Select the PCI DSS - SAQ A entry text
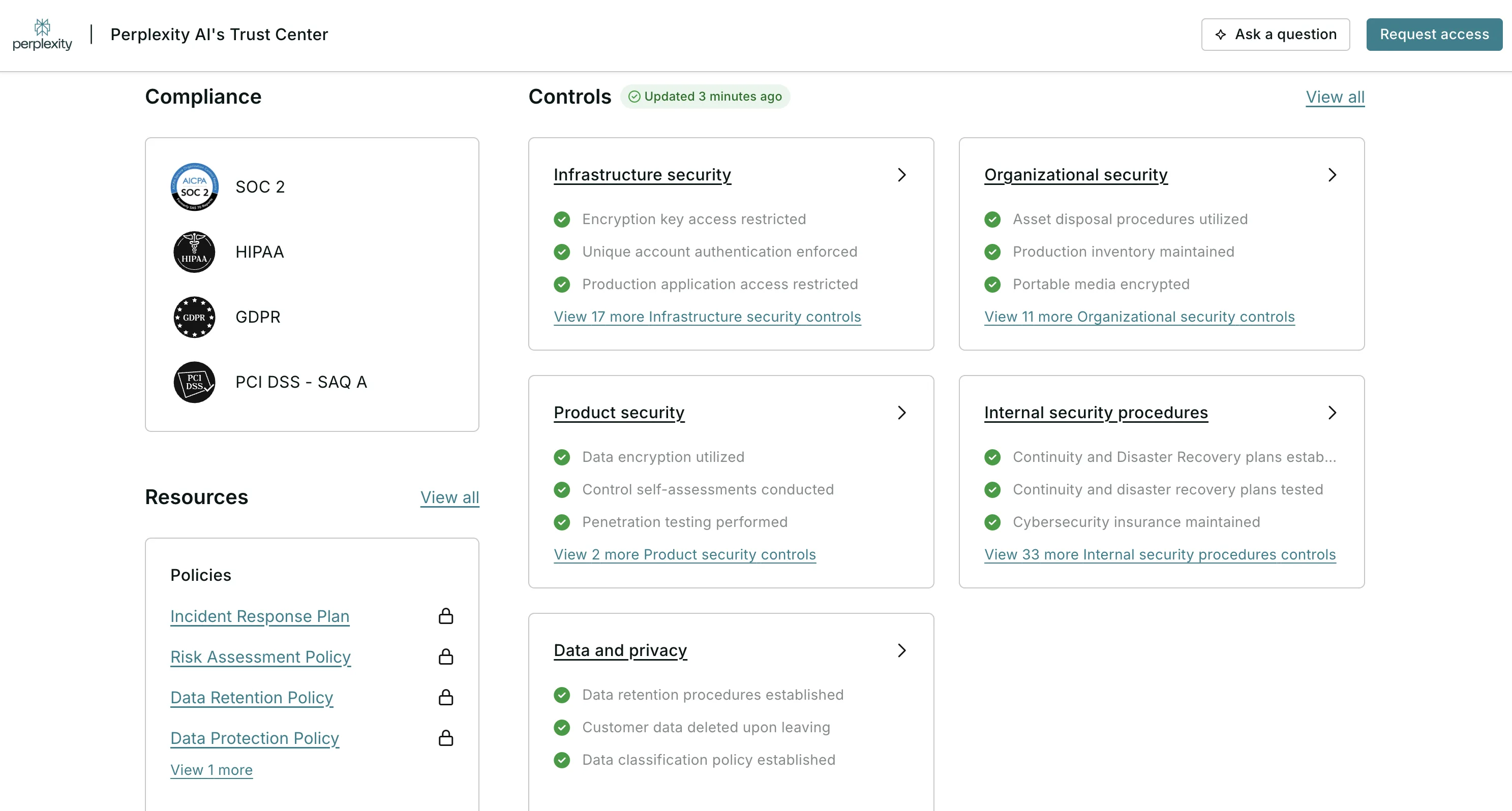Image resolution: width=1512 pixels, height=811 pixels. click(x=301, y=382)
